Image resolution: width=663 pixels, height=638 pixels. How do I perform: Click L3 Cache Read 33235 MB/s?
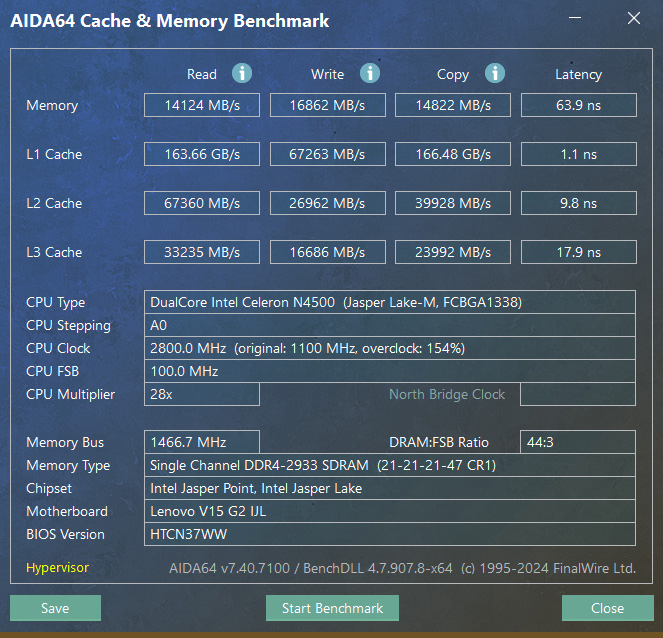pos(202,252)
